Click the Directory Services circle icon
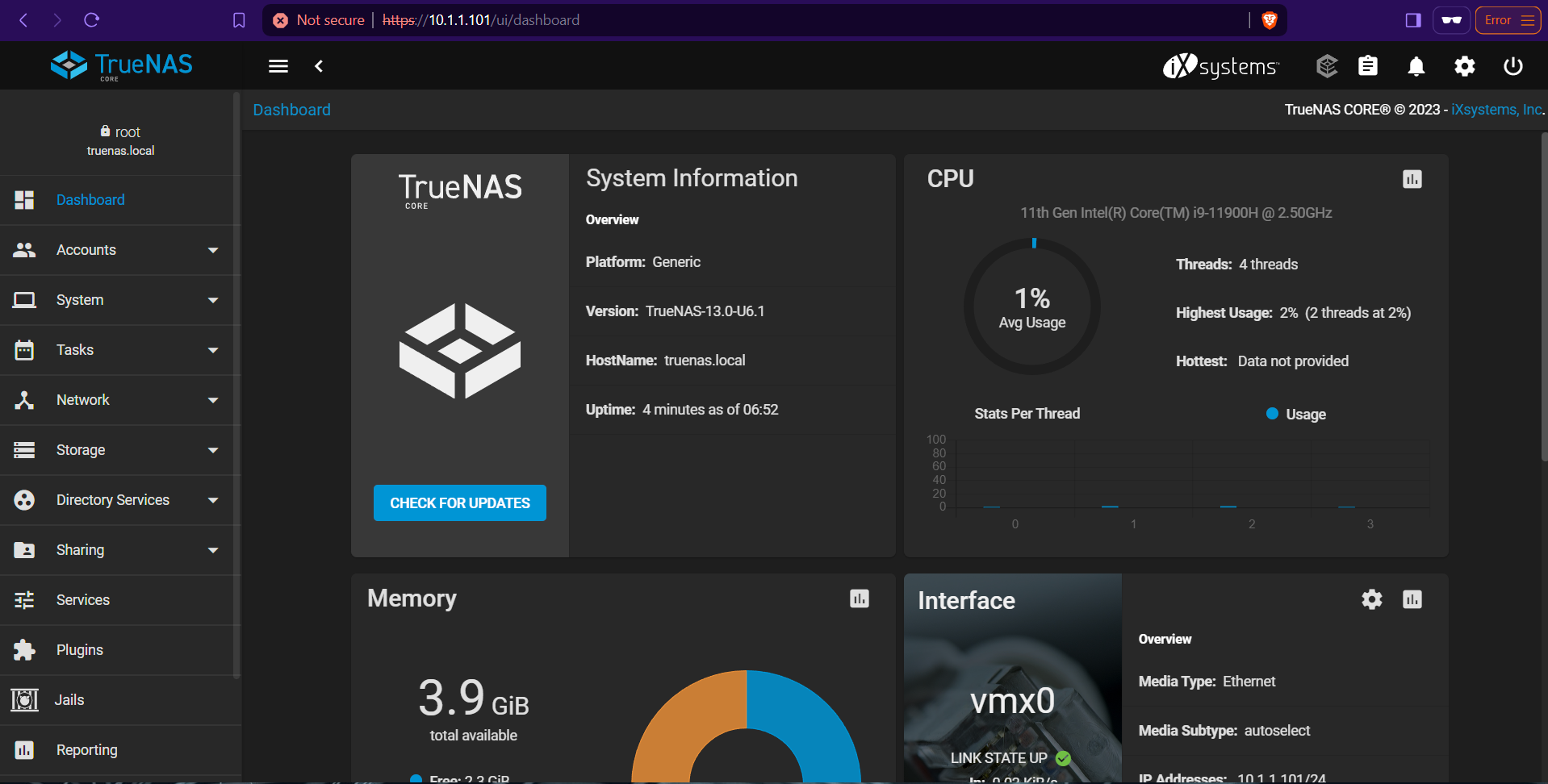 click(24, 500)
